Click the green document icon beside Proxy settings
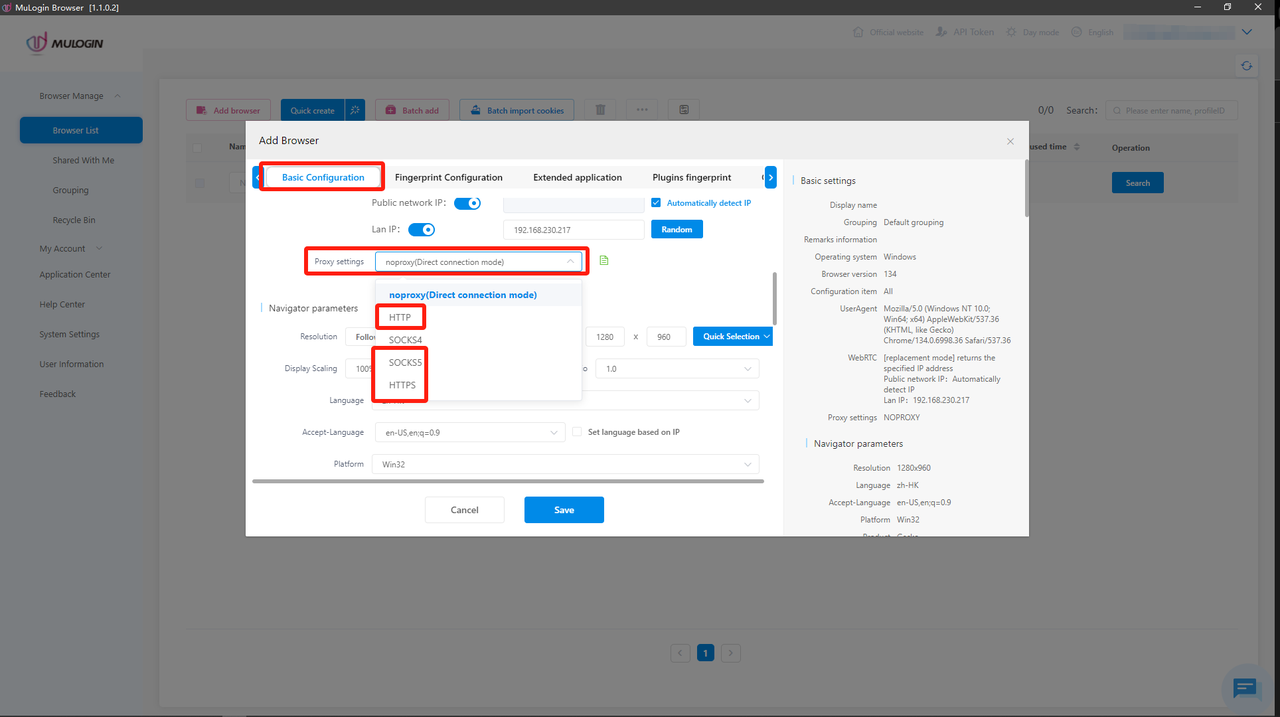The image size is (1280, 717). click(x=604, y=261)
